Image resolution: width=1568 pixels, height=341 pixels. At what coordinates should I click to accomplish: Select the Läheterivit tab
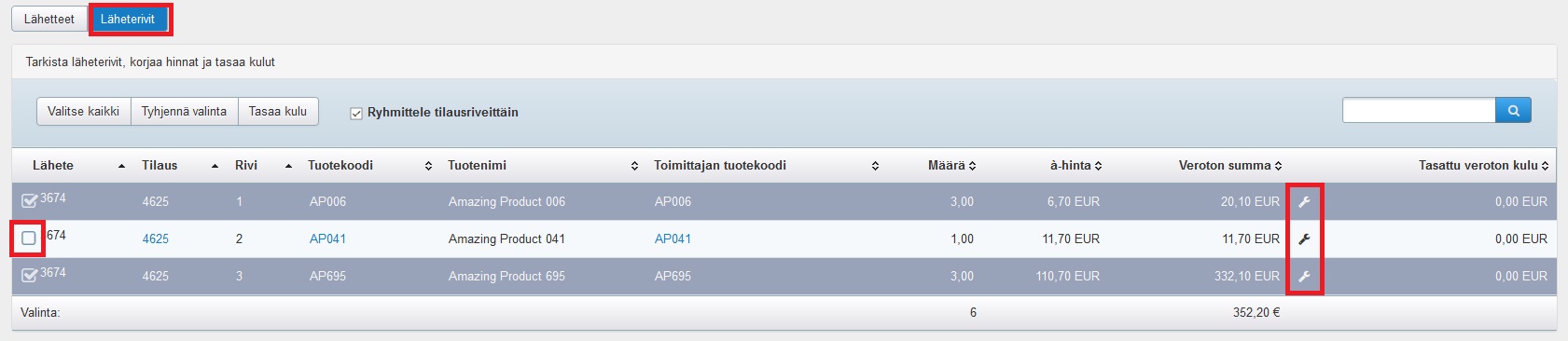[x=128, y=19]
